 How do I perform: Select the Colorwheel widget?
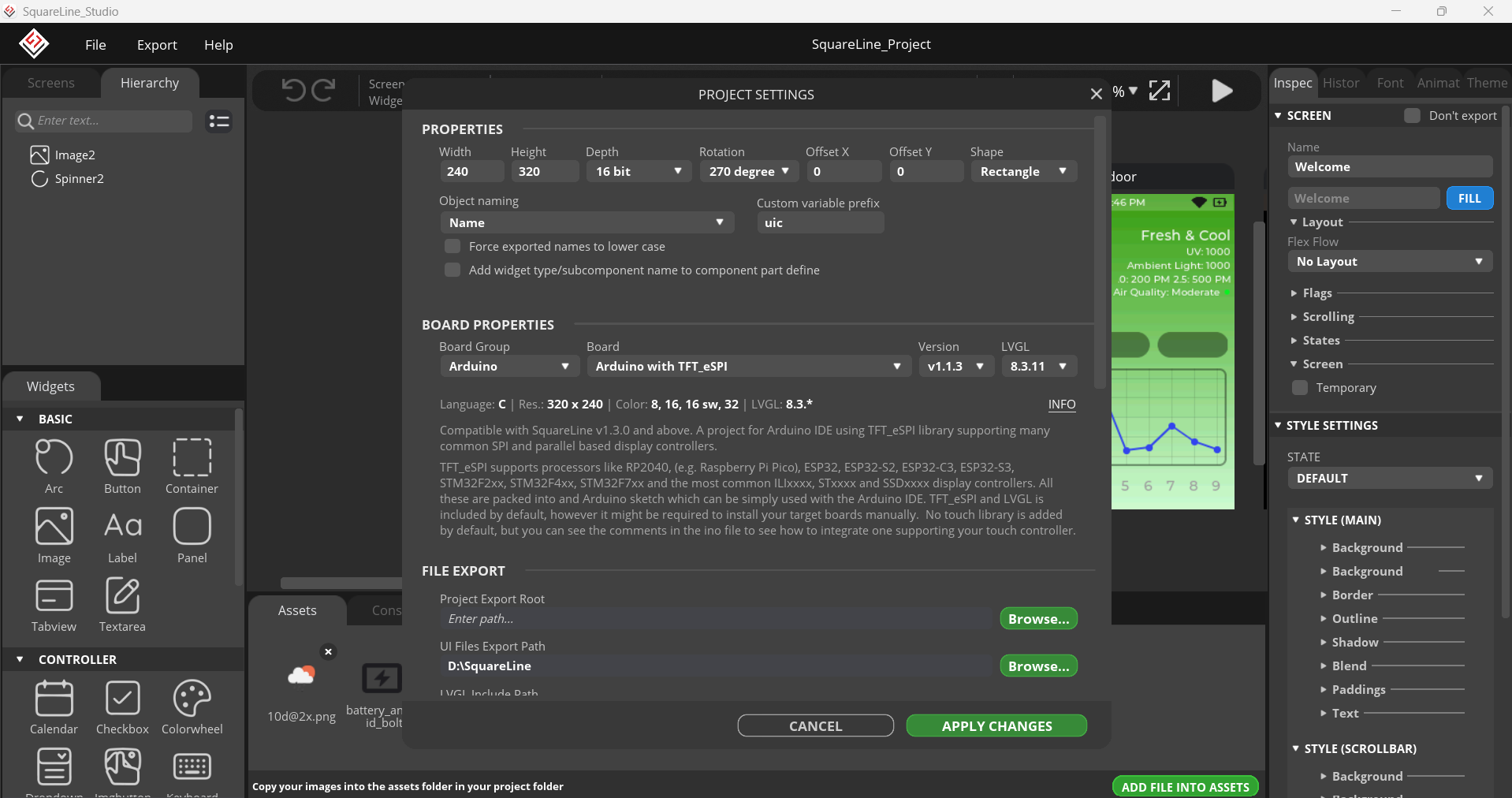[192, 707]
